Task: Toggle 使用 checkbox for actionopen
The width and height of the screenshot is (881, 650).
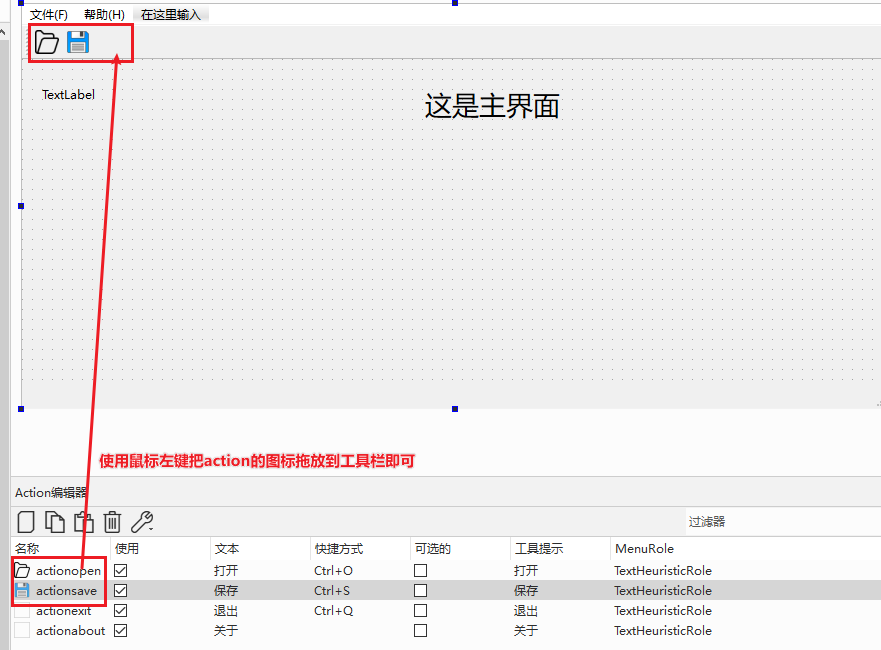Action: pos(120,571)
